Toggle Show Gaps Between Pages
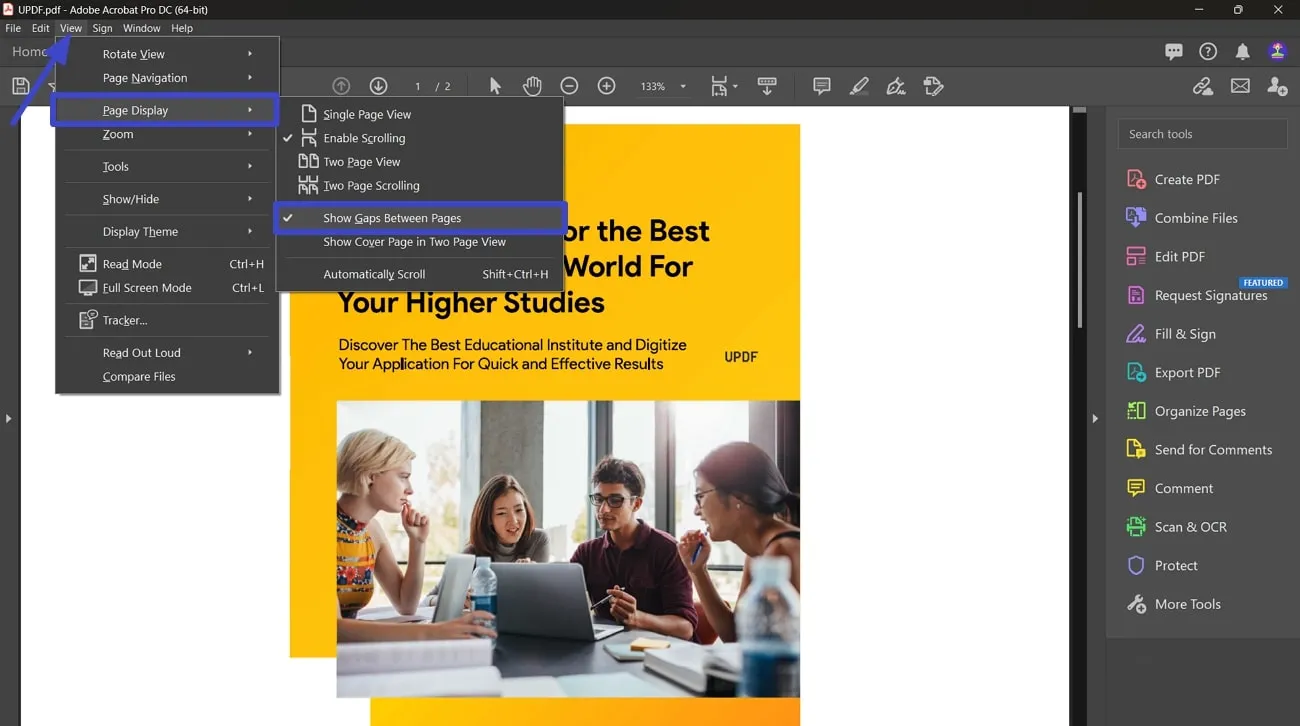This screenshot has width=1300, height=726. pyautogui.click(x=390, y=218)
